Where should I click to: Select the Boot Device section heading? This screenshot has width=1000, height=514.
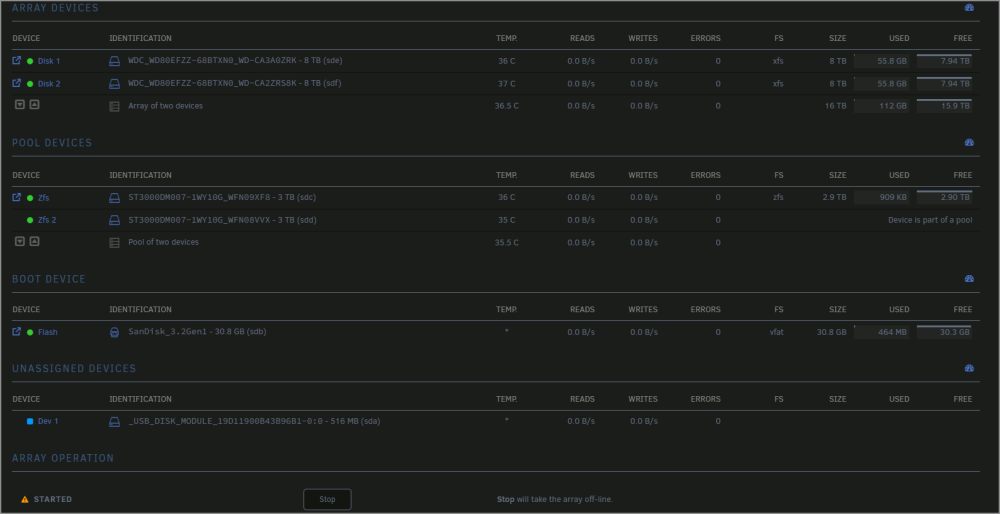(49, 279)
